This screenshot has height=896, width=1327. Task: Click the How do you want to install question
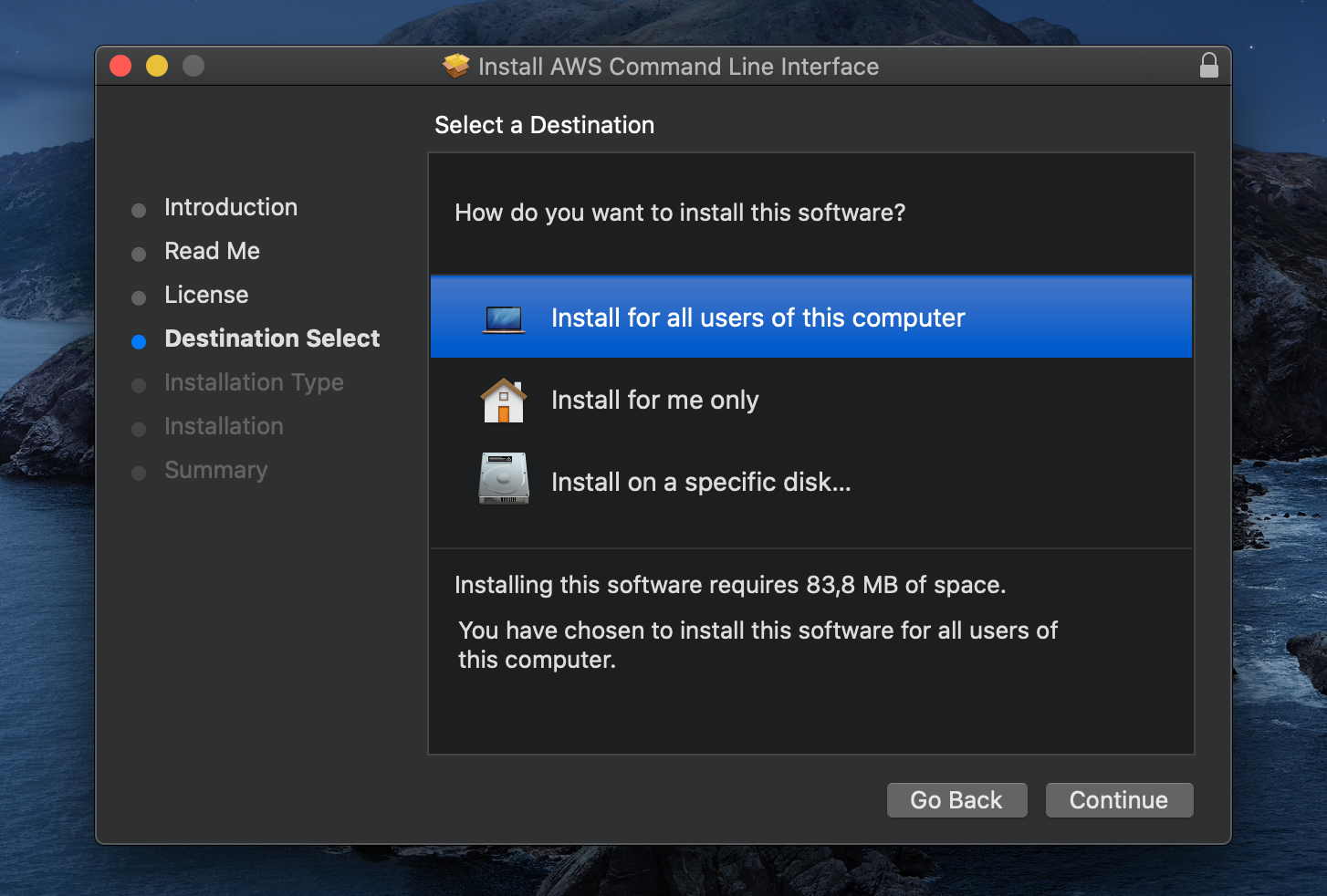[680, 213]
